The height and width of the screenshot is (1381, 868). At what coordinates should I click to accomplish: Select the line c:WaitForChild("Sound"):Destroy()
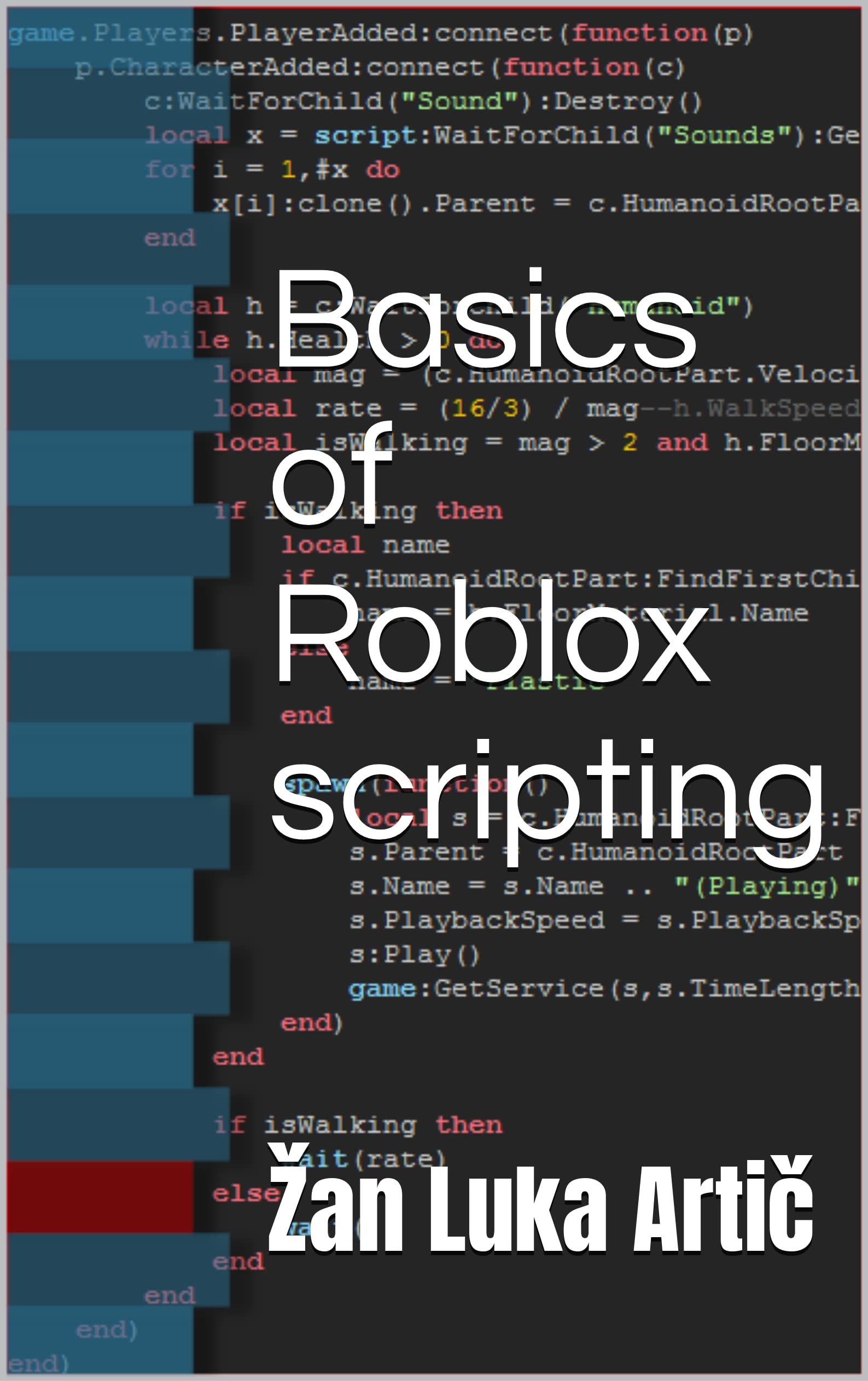pos(423,102)
